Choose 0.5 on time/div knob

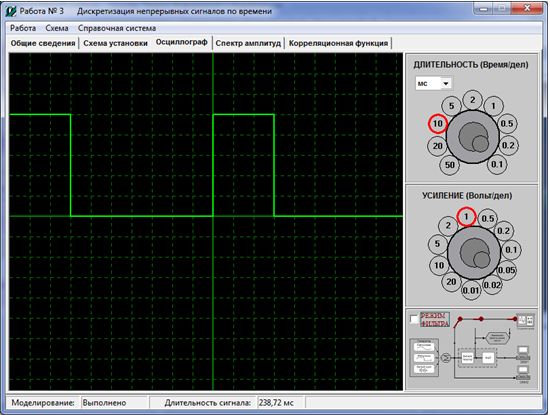tap(507, 123)
